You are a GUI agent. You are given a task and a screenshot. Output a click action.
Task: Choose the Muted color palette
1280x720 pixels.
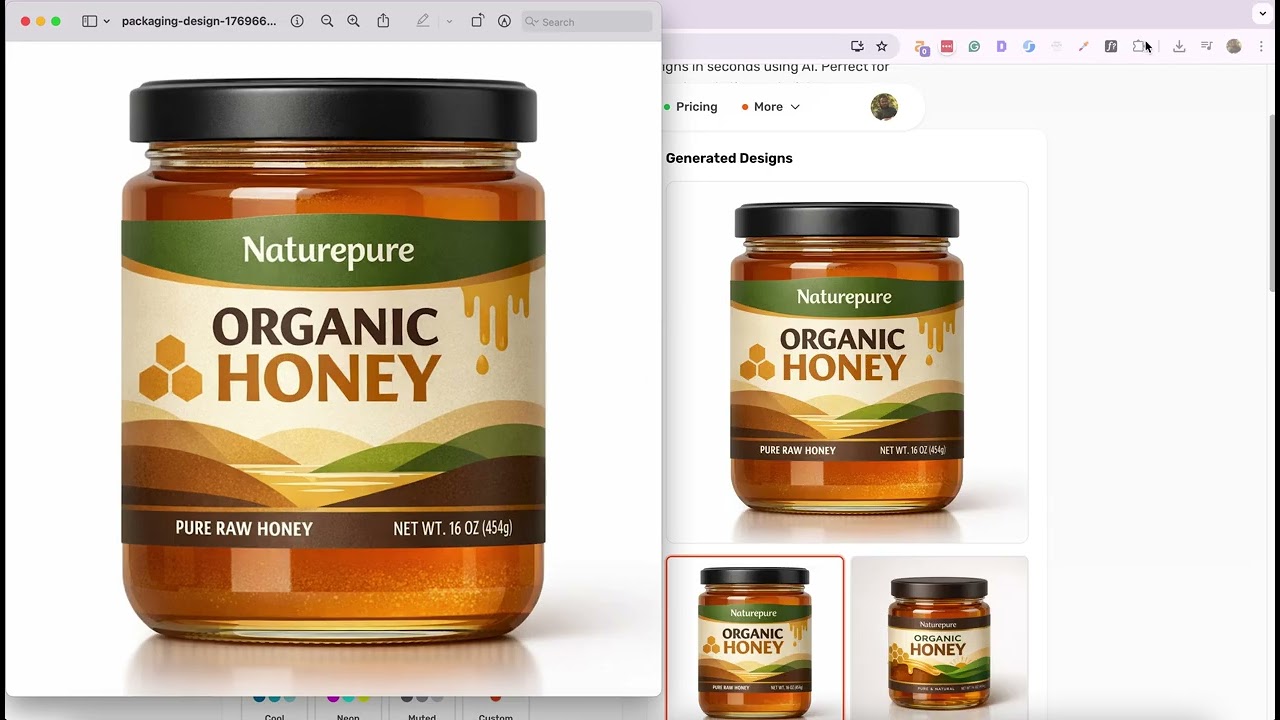coord(422,707)
